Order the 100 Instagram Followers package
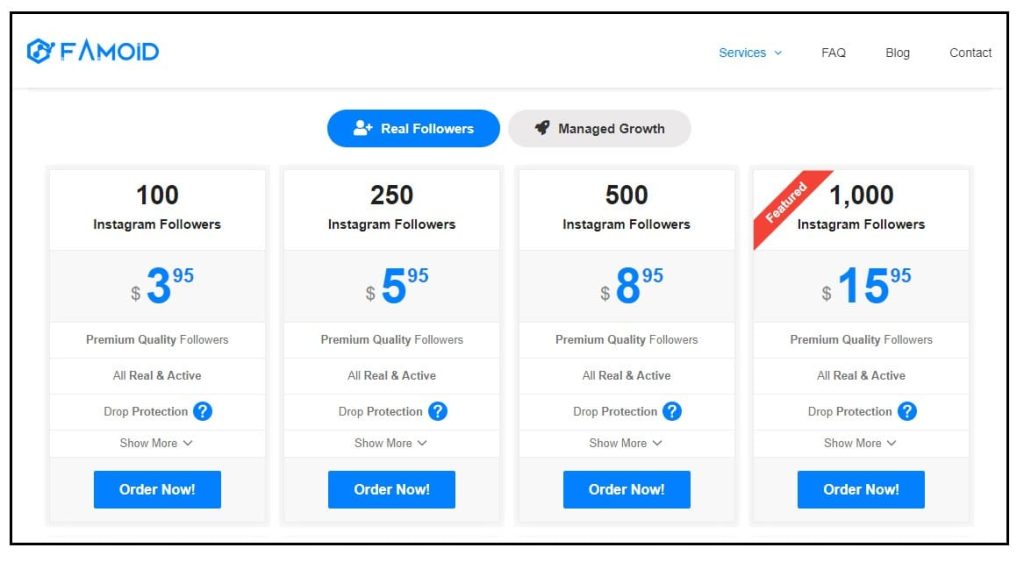1024x562 pixels. [x=157, y=490]
